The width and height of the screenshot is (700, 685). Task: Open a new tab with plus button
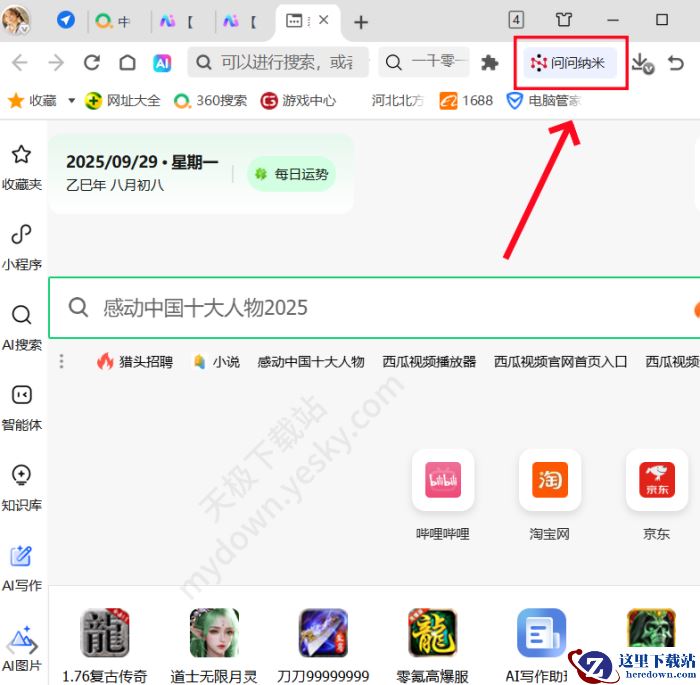click(361, 22)
